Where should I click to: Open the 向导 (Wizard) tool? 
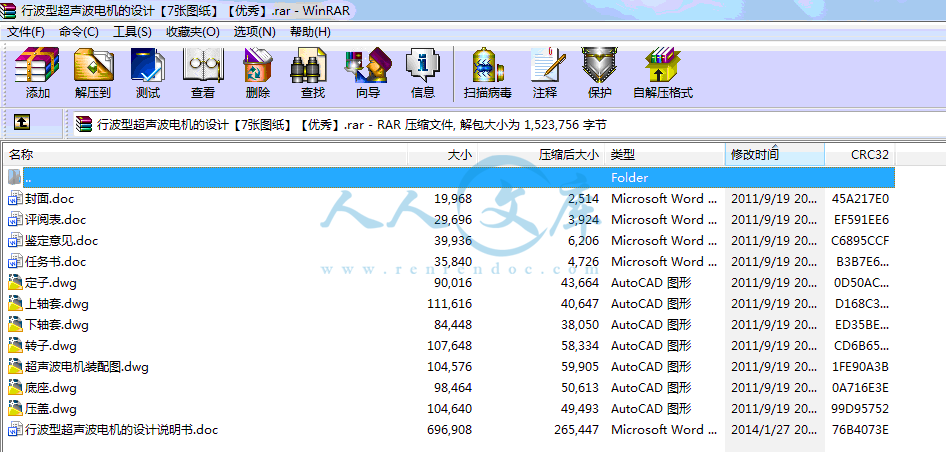coord(368,65)
